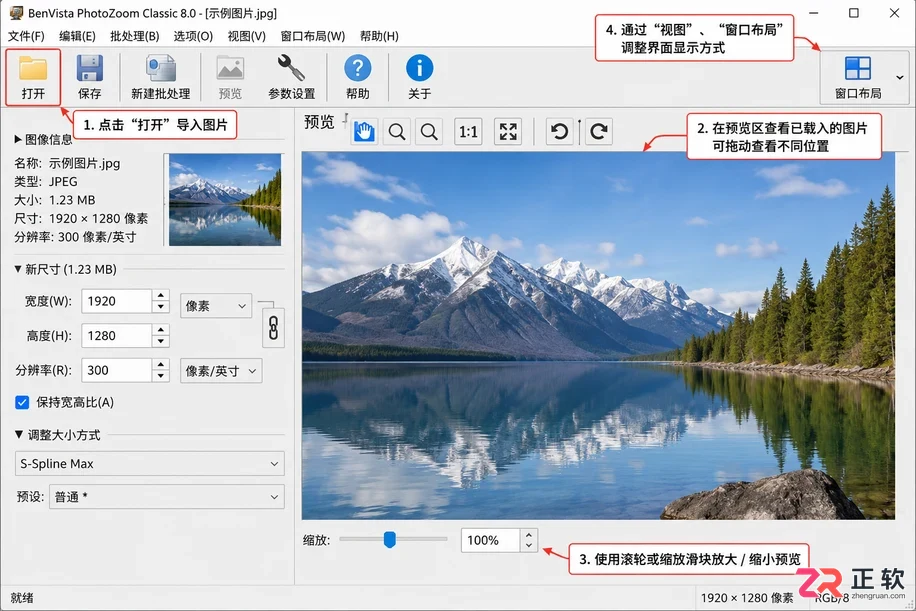Click the 窗口布局 grid icon
916x611 pixels.
(858, 68)
